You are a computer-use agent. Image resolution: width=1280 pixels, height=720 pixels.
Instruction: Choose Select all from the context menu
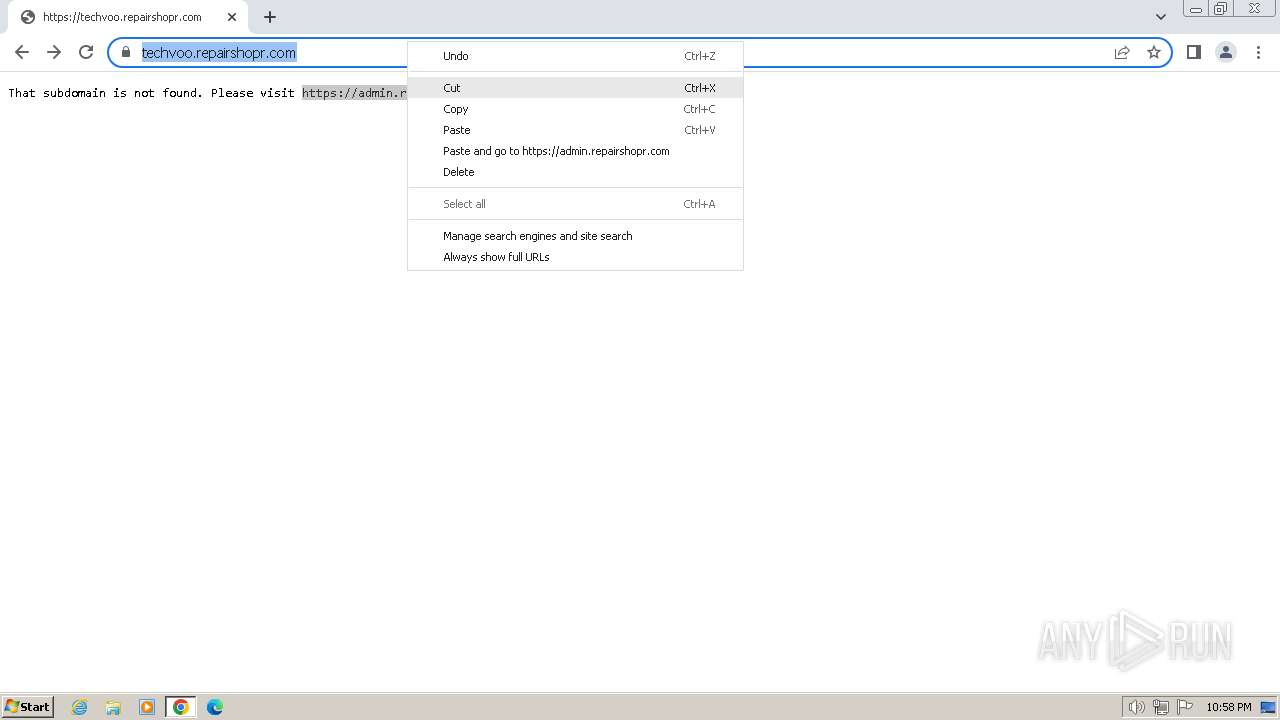575,204
